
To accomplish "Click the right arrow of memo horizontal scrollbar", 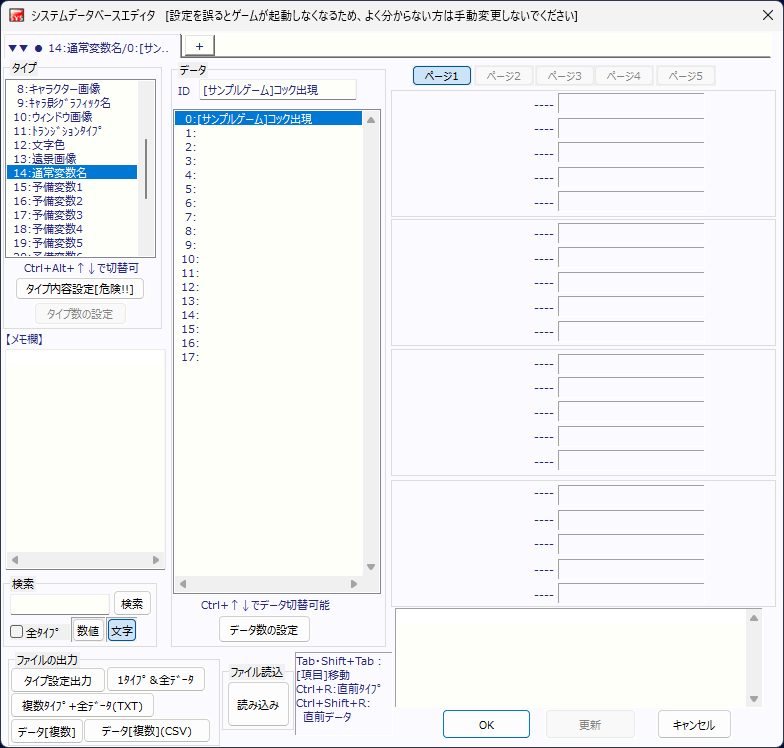I will 156,560.
